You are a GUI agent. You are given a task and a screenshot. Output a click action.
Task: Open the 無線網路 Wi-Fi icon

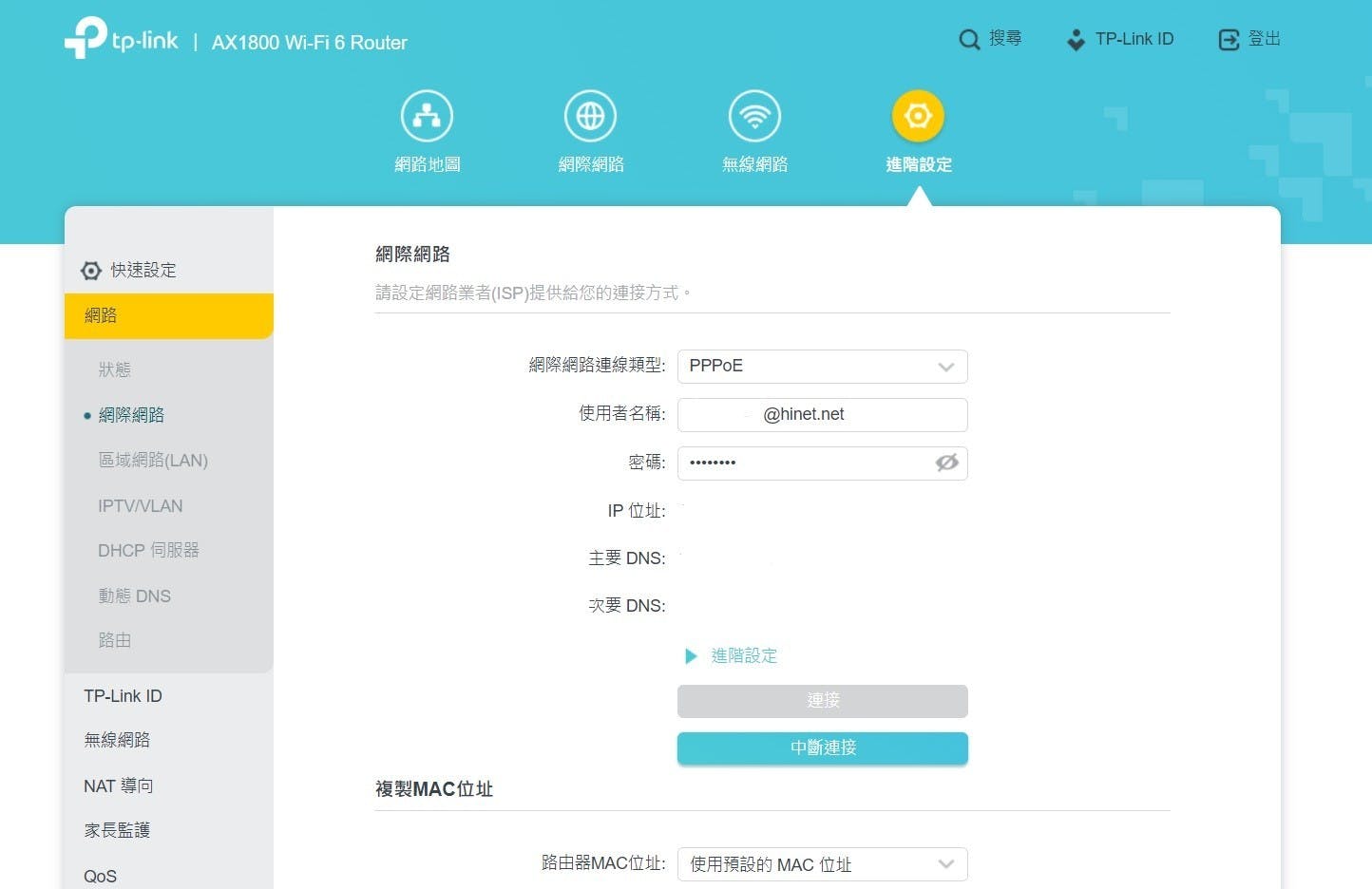pyautogui.click(x=754, y=116)
